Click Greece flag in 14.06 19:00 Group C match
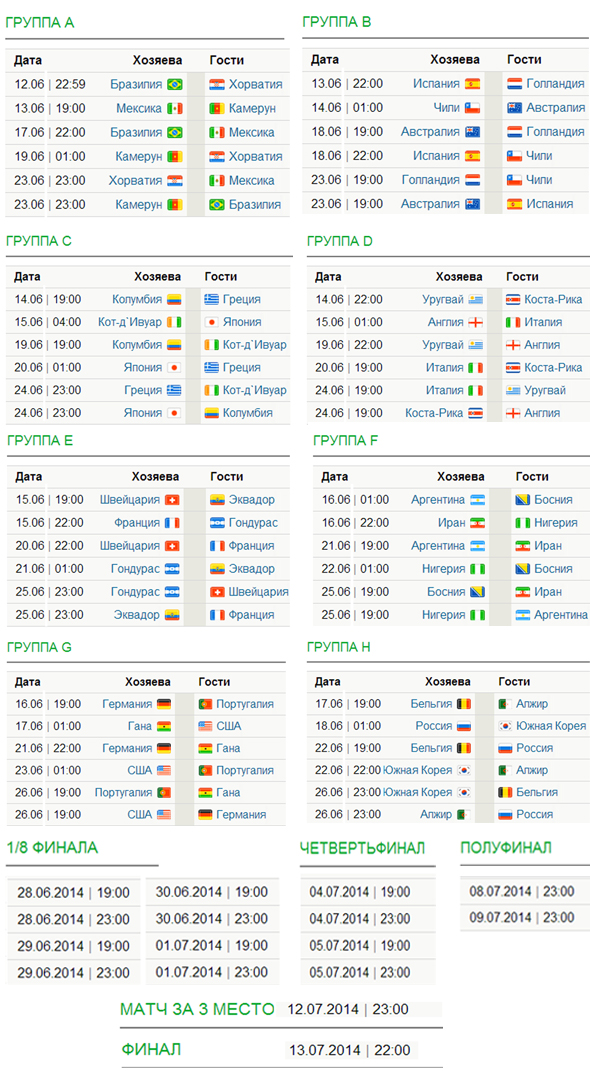Image resolution: width=590 pixels, height=1071 pixels. (212, 299)
